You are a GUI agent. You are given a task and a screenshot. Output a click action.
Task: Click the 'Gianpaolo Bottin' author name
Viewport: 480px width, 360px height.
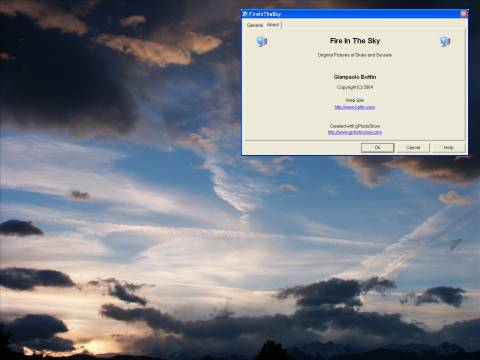[x=355, y=77]
